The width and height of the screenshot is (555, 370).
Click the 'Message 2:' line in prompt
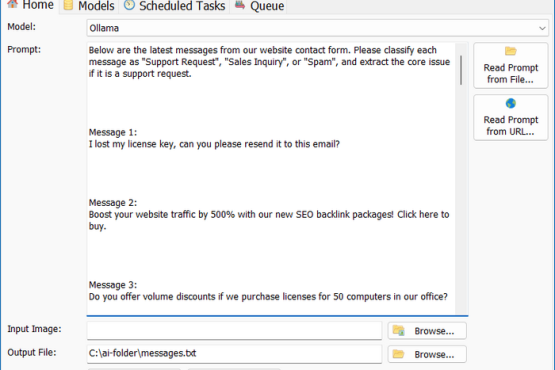113,203
